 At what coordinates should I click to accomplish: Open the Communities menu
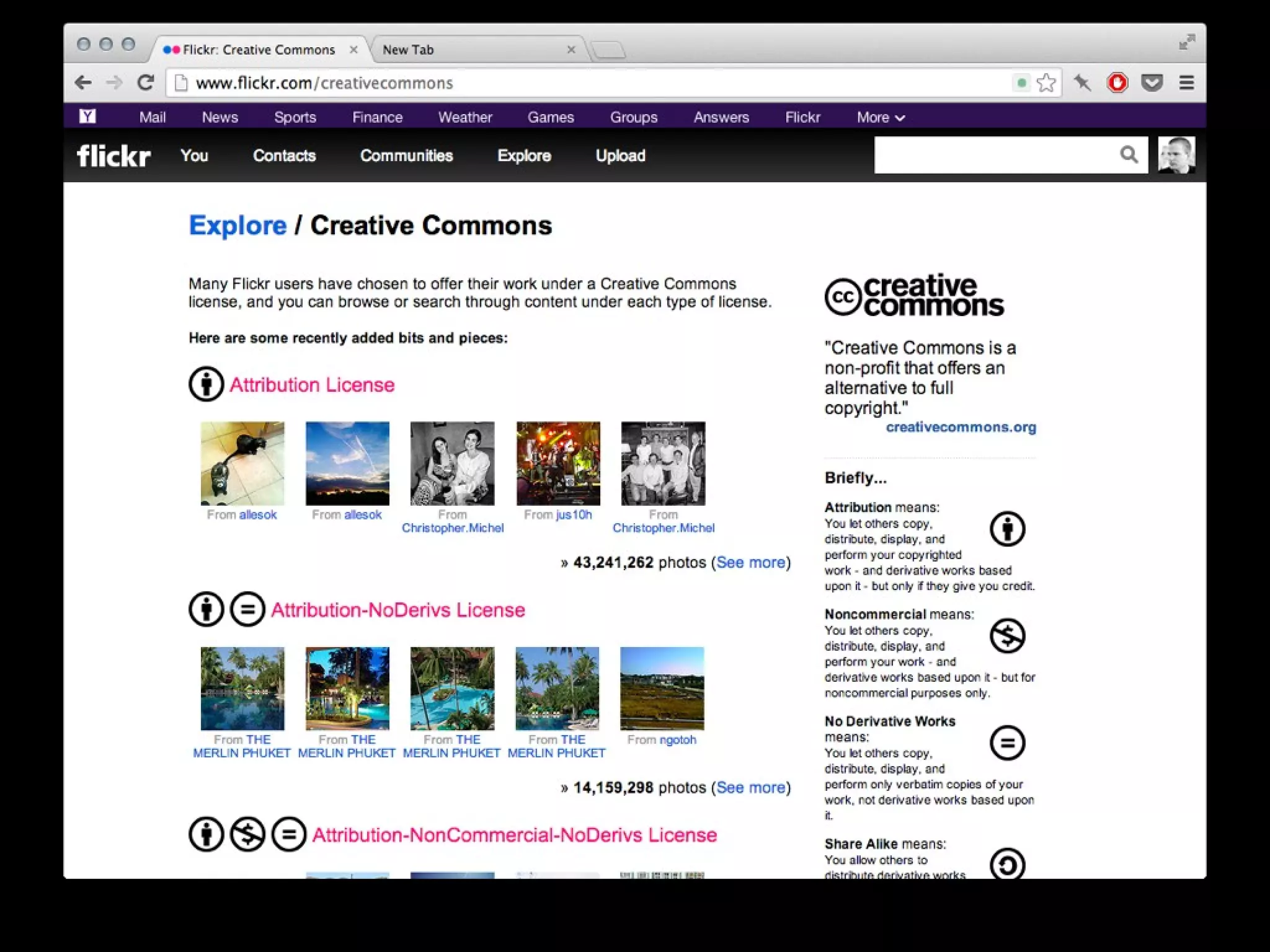[x=406, y=156]
